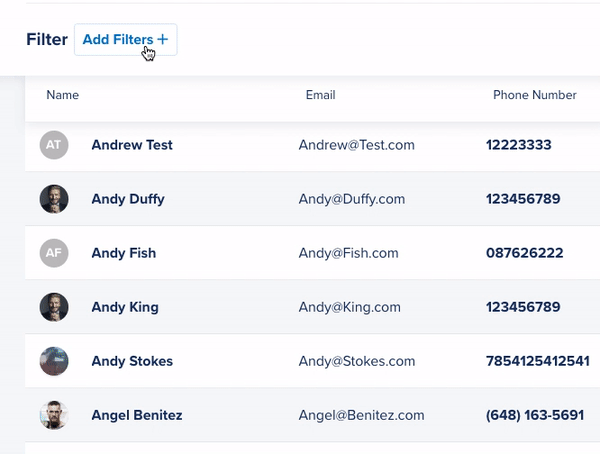
Task: Click the AT avatar for Andrew Test
Action: (x=54, y=145)
